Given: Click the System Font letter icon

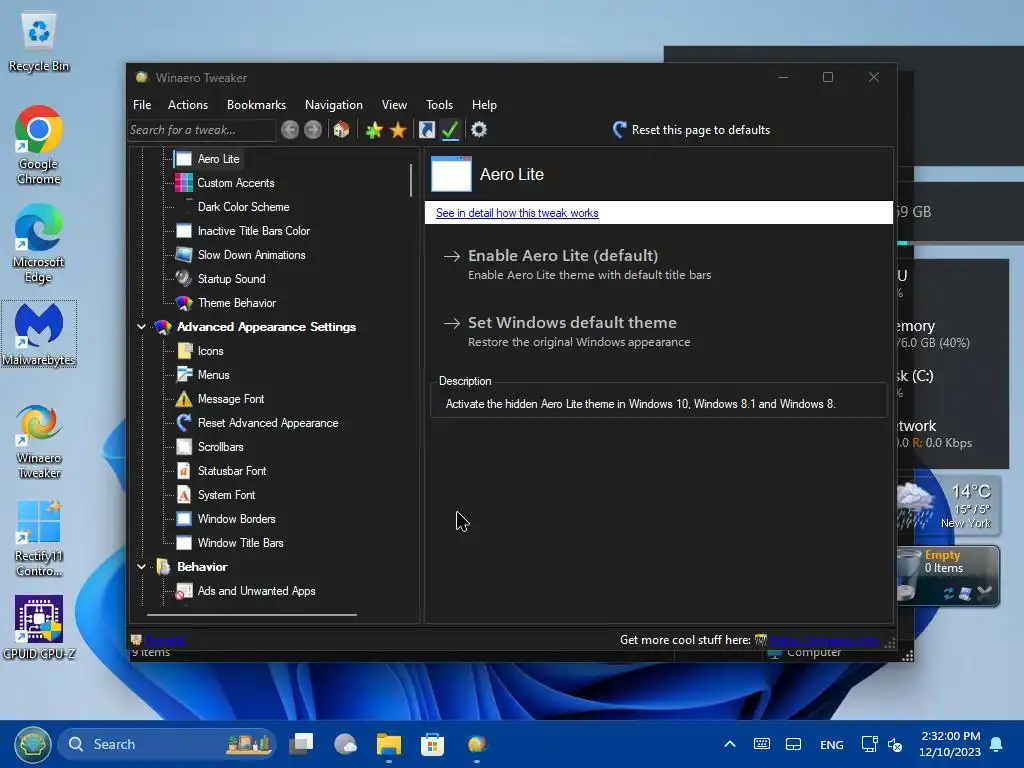Looking at the screenshot, I should (x=184, y=495).
